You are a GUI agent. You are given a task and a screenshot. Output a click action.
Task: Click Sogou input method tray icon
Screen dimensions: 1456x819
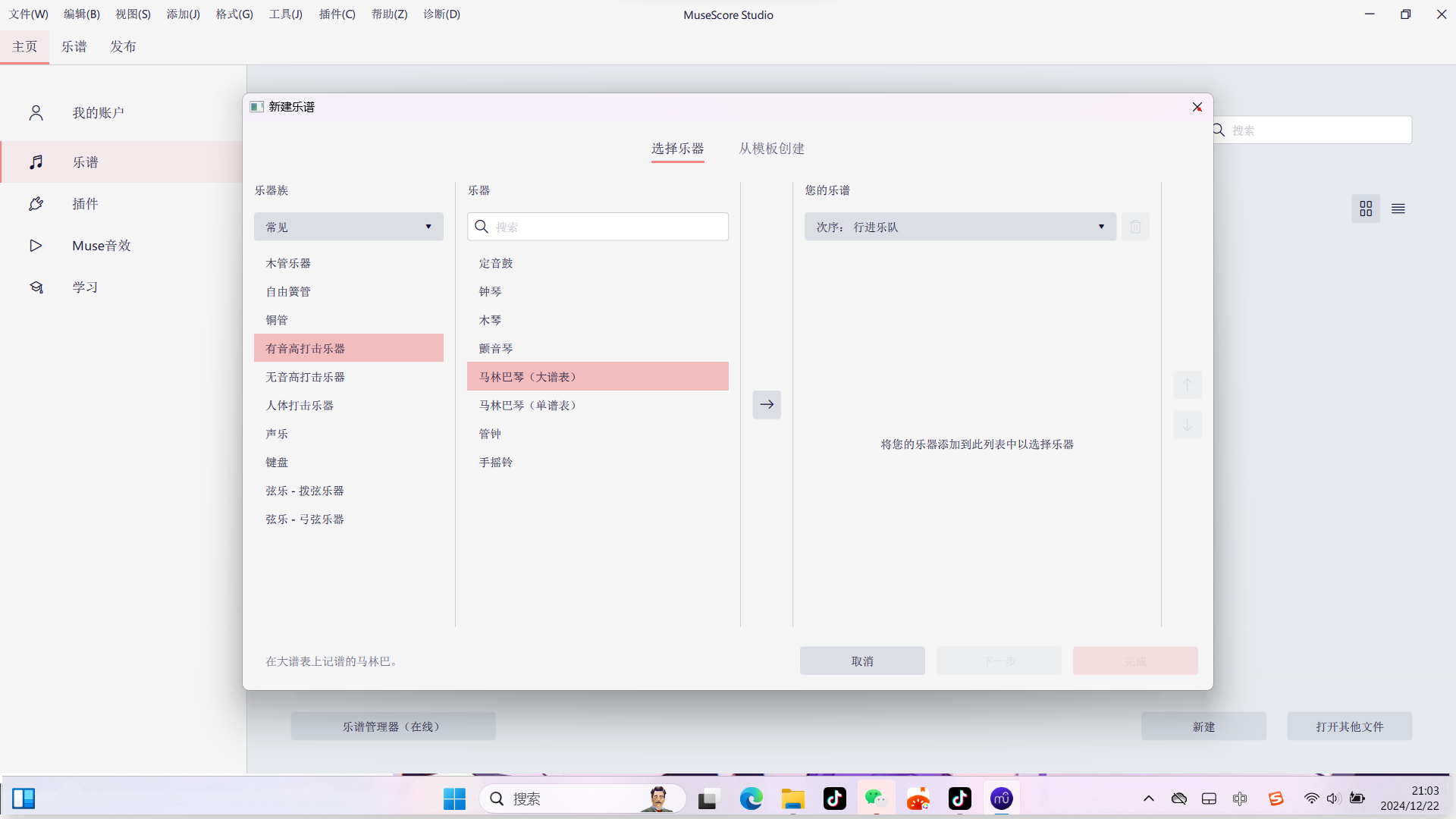click(x=1276, y=799)
